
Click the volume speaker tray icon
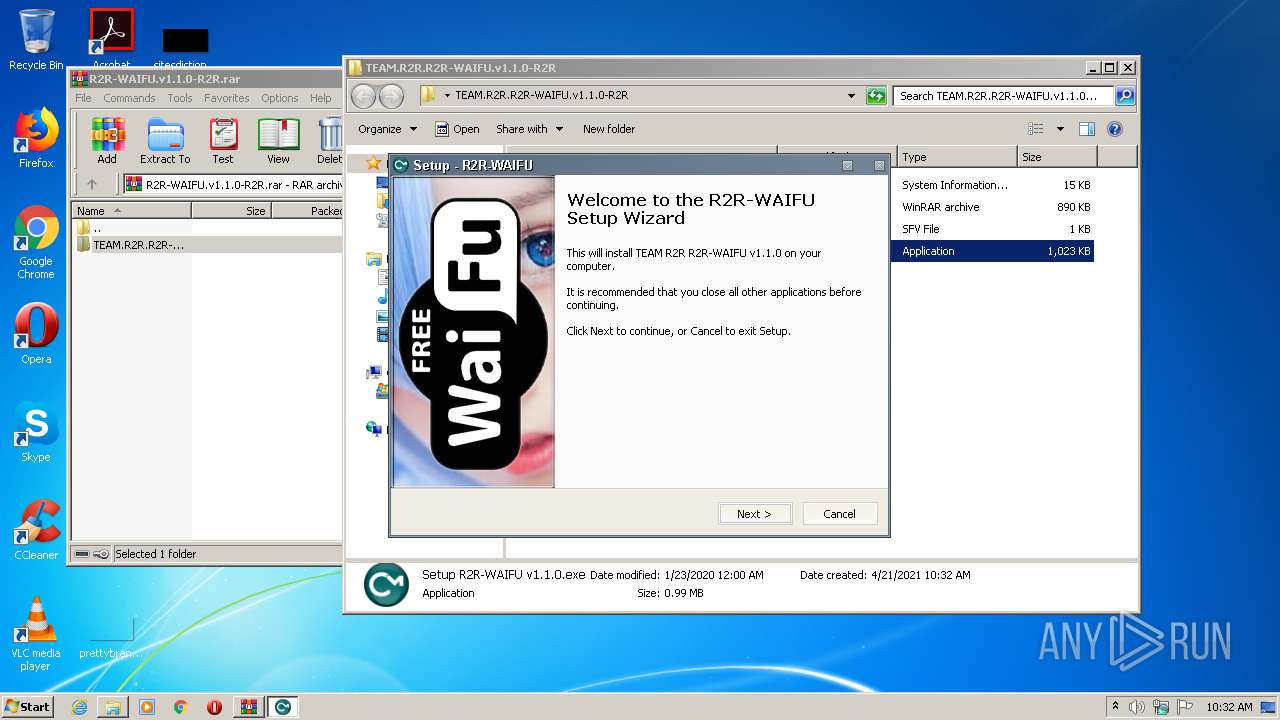(1137, 707)
